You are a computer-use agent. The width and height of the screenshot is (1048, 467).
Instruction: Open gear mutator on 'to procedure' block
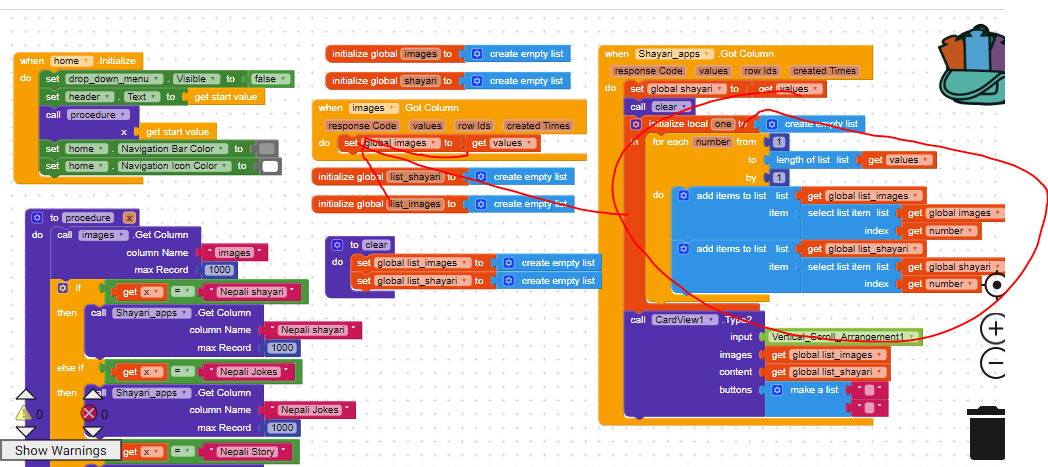pos(37,217)
